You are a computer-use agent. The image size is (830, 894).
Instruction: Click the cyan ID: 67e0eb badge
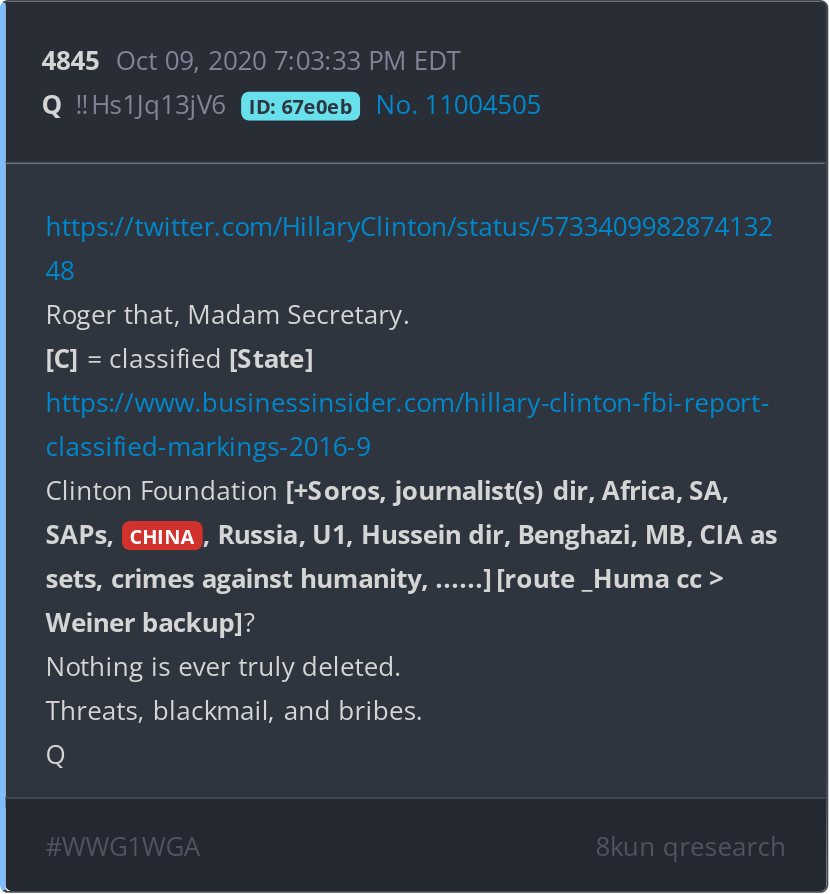[x=300, y=106]
